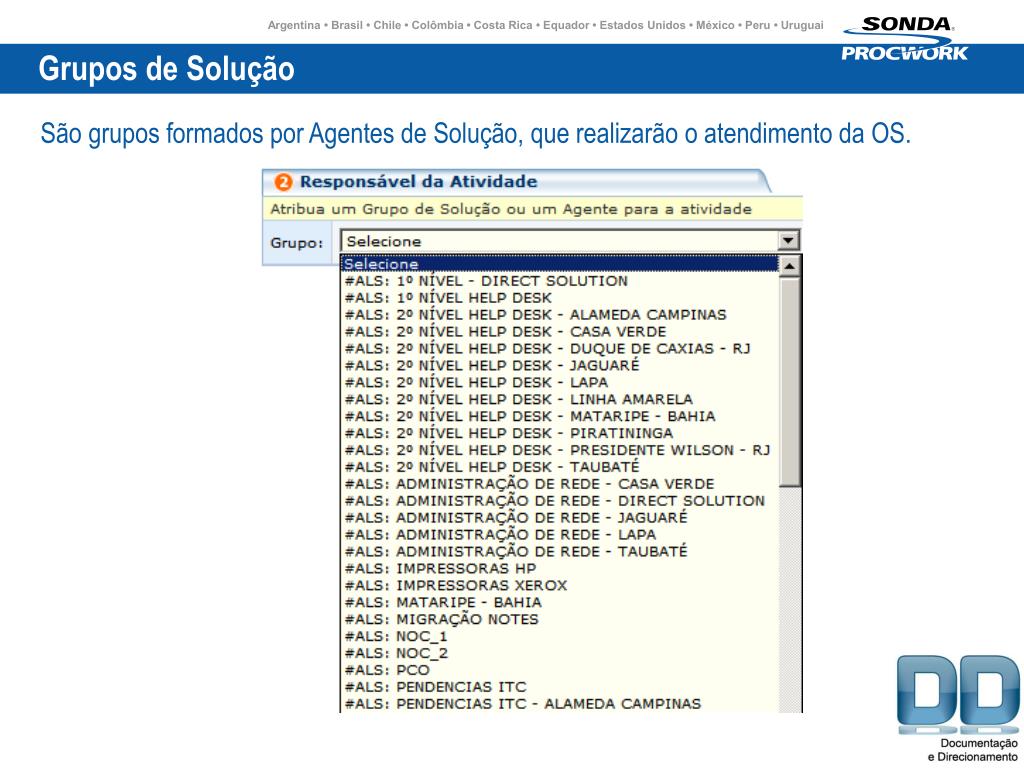Screen dimensions: 1024x768
Task: Choose 2º NÍVEL HELP DESK - MATARIPE - BAHIA
Action: coord(560,417)
